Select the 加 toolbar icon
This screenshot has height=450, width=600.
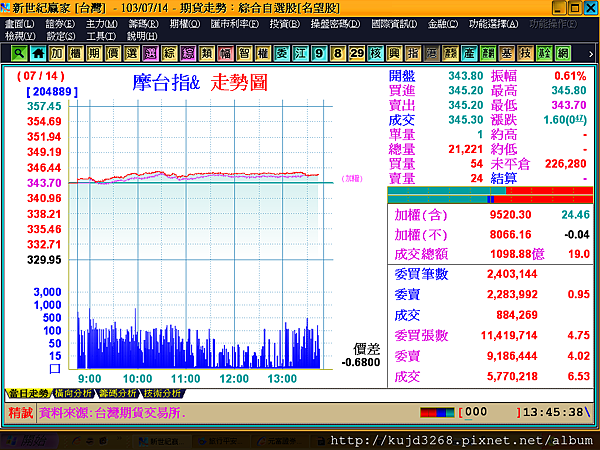57,53
